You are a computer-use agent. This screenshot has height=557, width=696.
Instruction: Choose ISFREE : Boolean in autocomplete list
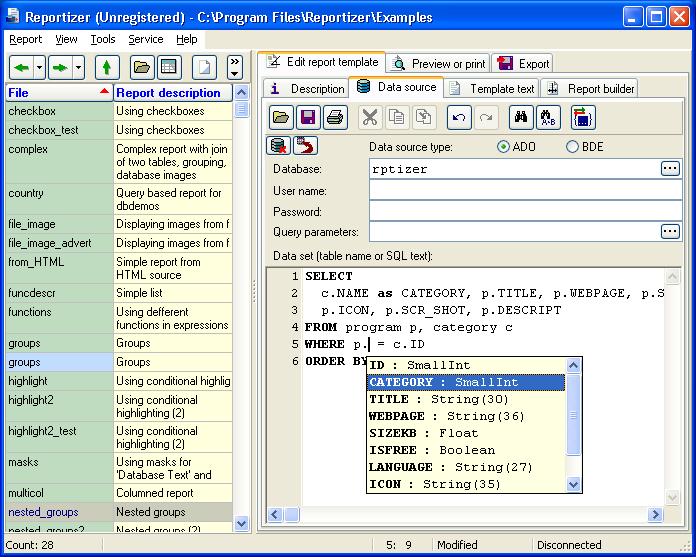[466, 450]
